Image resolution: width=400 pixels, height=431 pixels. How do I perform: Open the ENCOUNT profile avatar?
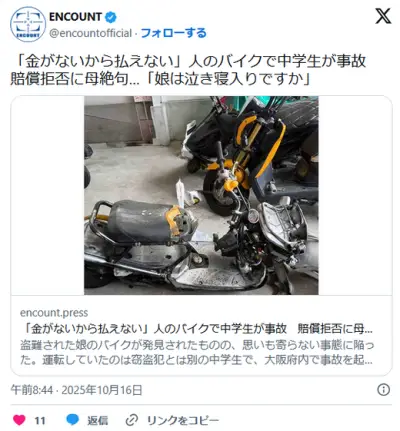(x=28, y=24)
